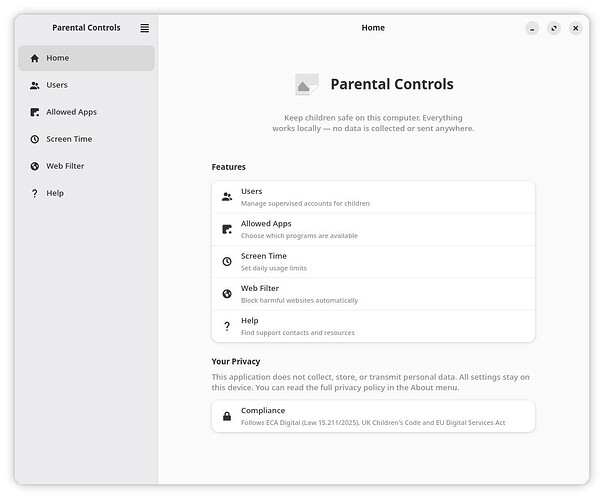604x499 pixels.
Task: Click the Allowed Apps icon in sidebar
Action: [x=35, y=112]
